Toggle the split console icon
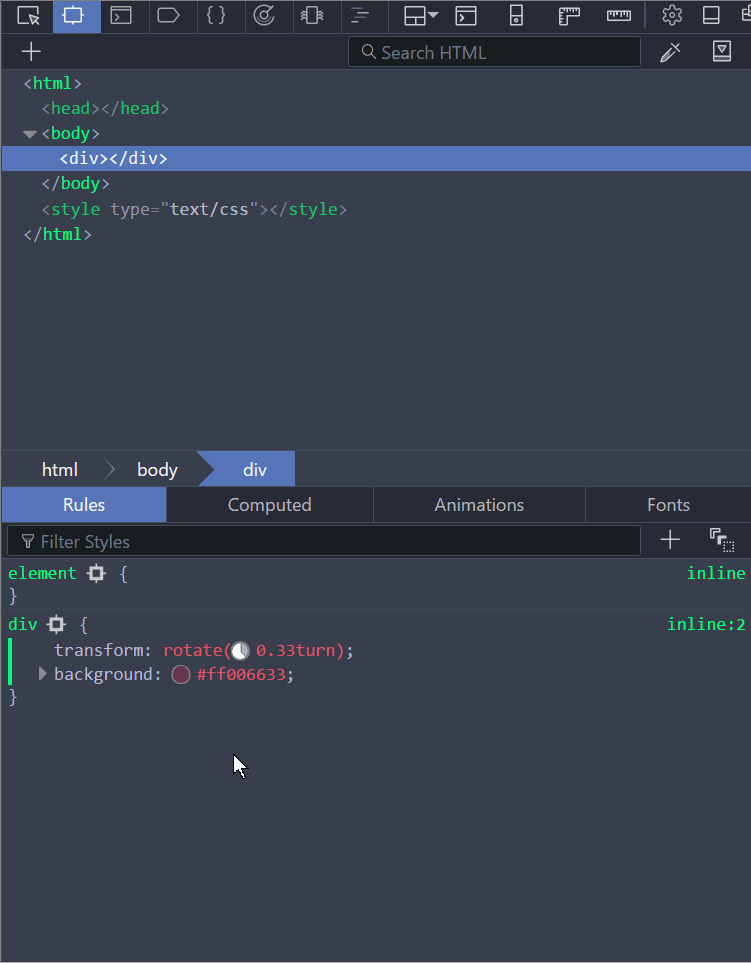The height and width of the screenshot is (963, 751). pyautogui.click(x=466, y=16)
